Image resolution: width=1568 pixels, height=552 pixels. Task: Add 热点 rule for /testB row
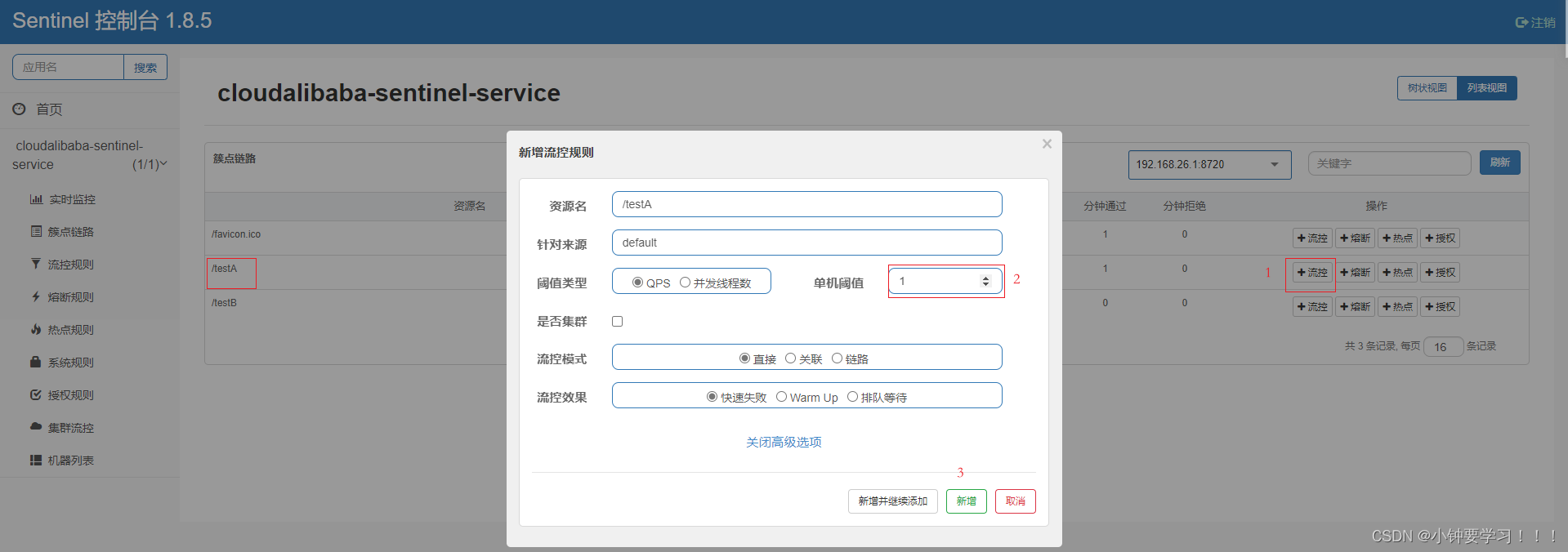coord(1398,307)
